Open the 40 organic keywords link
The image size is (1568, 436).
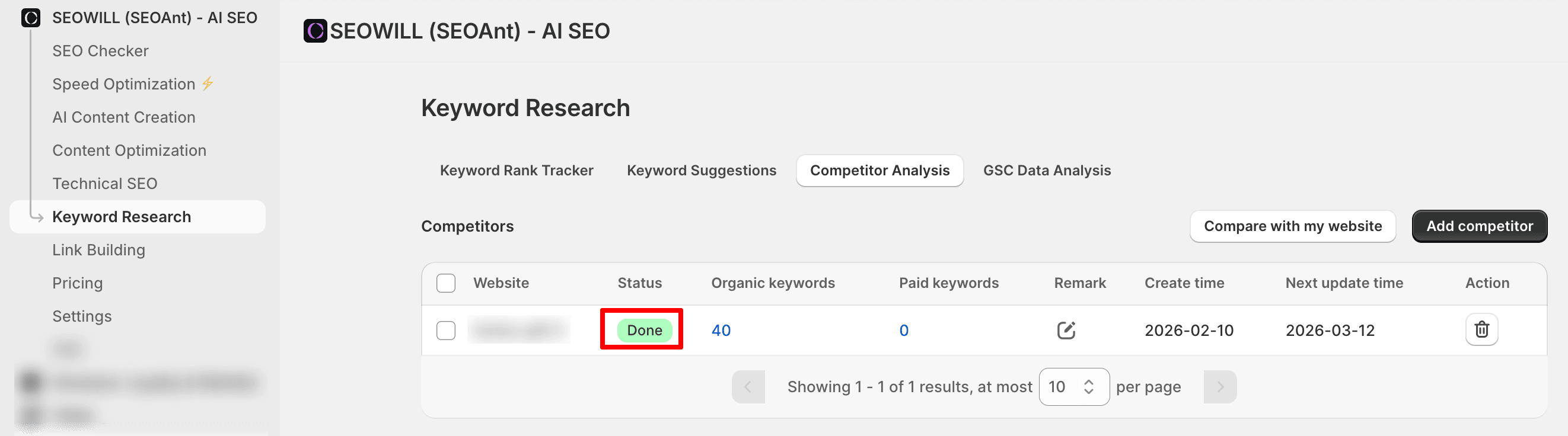pyautogui.click(x=721, y=330)
